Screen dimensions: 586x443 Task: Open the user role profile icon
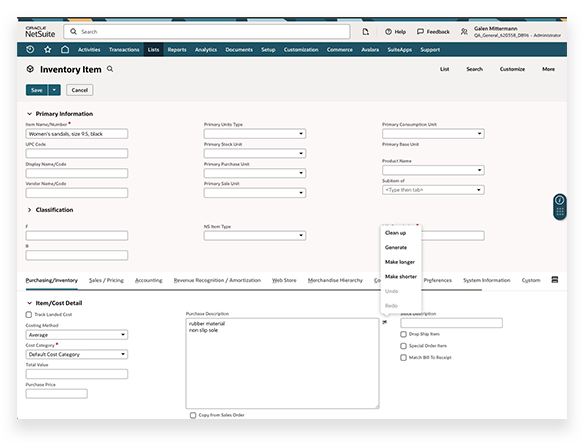pyautogui.click(x=464, y=32)
